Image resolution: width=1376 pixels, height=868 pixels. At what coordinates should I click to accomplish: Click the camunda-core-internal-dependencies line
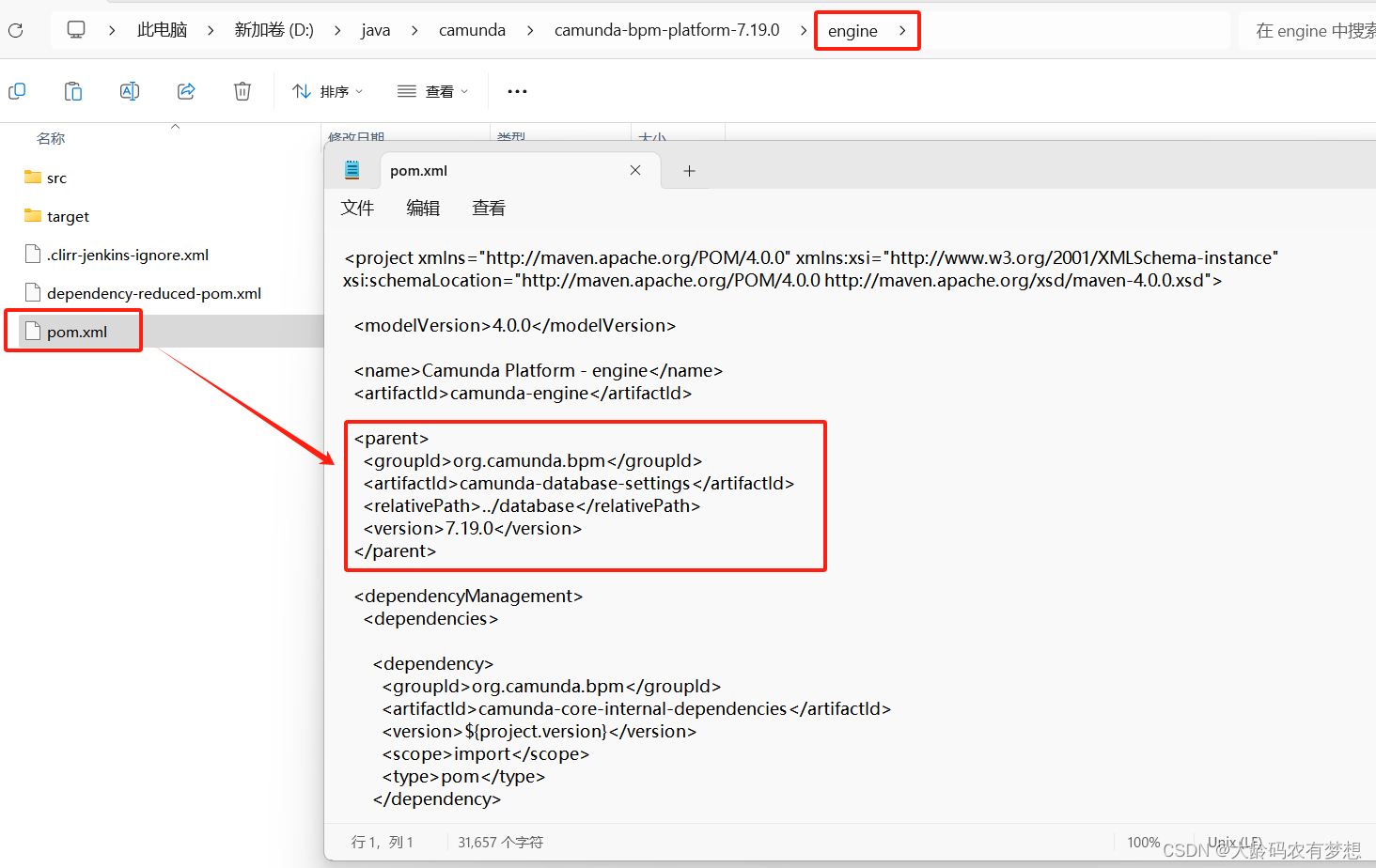636,708
